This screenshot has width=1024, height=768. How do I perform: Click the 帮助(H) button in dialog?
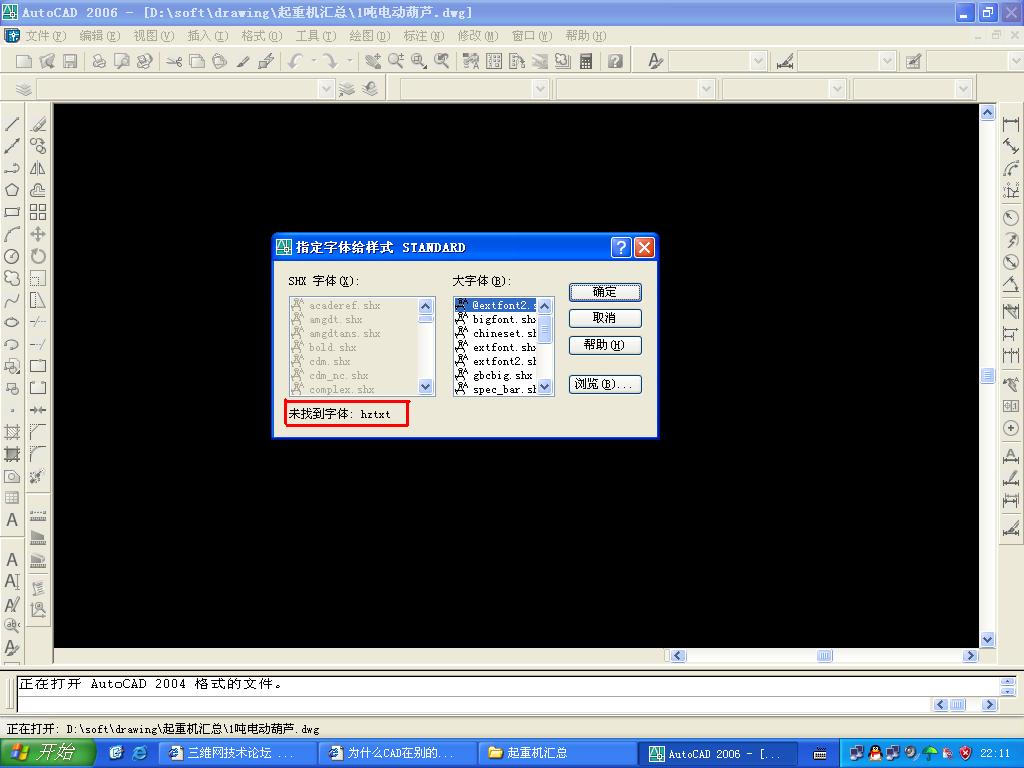(x=605, y=345)
